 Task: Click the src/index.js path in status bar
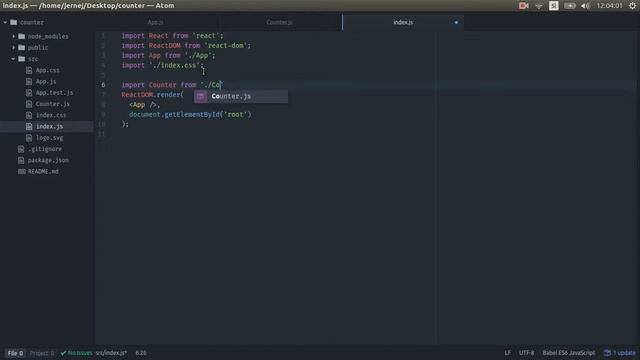(x=111, y=353)
